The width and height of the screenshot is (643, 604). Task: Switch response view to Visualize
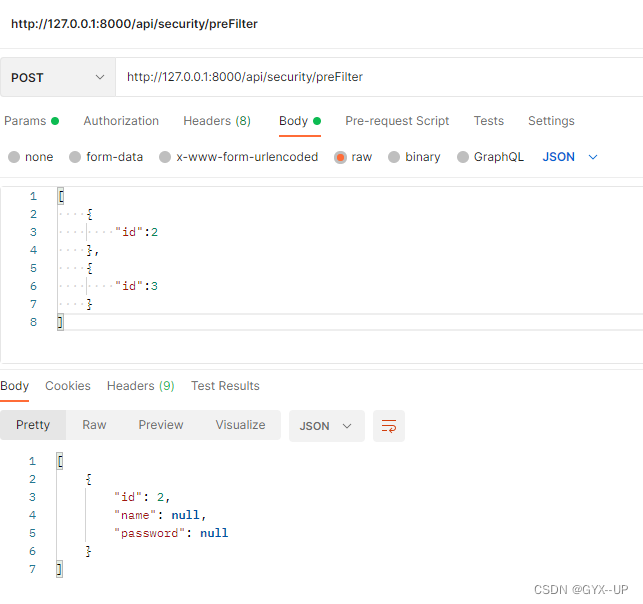[x=240, y=425]
